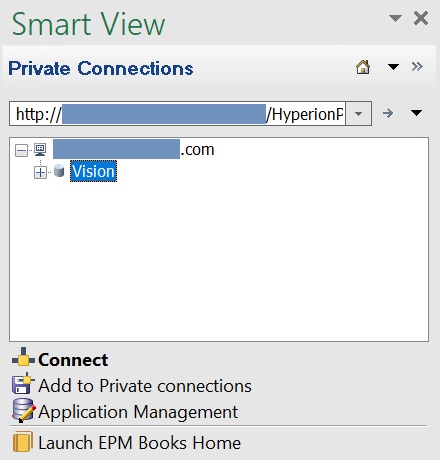This screenshot has height=460, width=440.
Task: Click the Application Management database pencil icon
Action: 23,410
